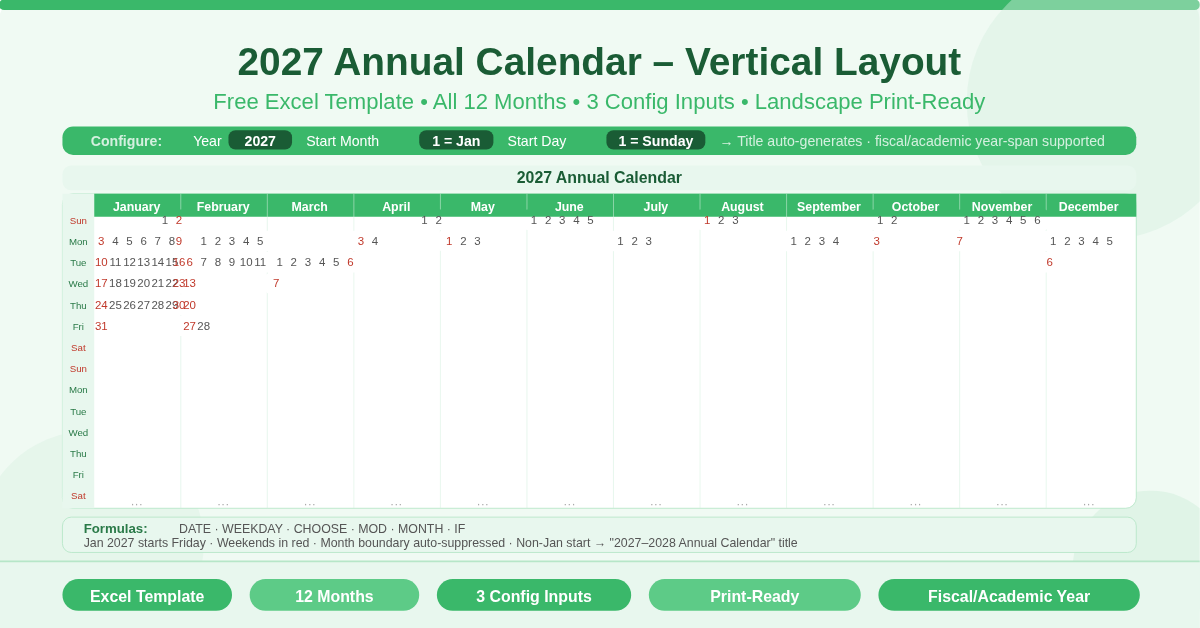Click the 3 Config Inputs badge
This screenshot has width=1200, height=628.
(534, 595)
